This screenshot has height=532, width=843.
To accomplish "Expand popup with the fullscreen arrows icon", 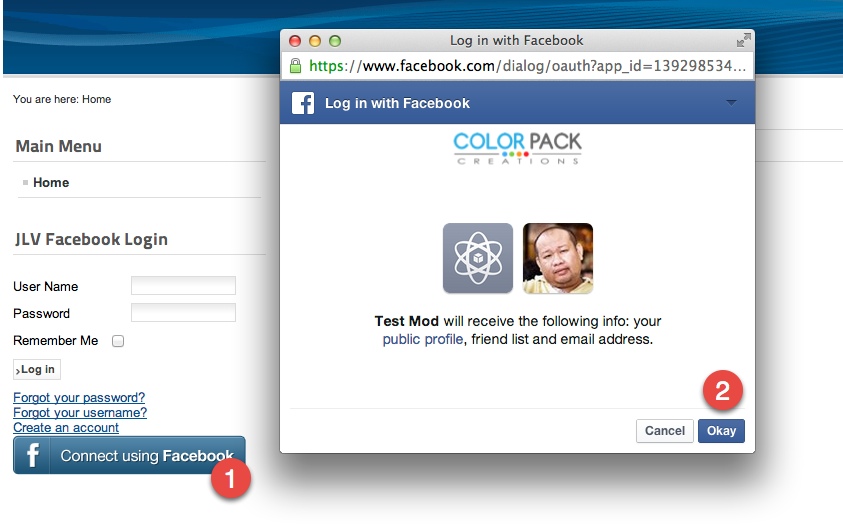I will point(744,40).
